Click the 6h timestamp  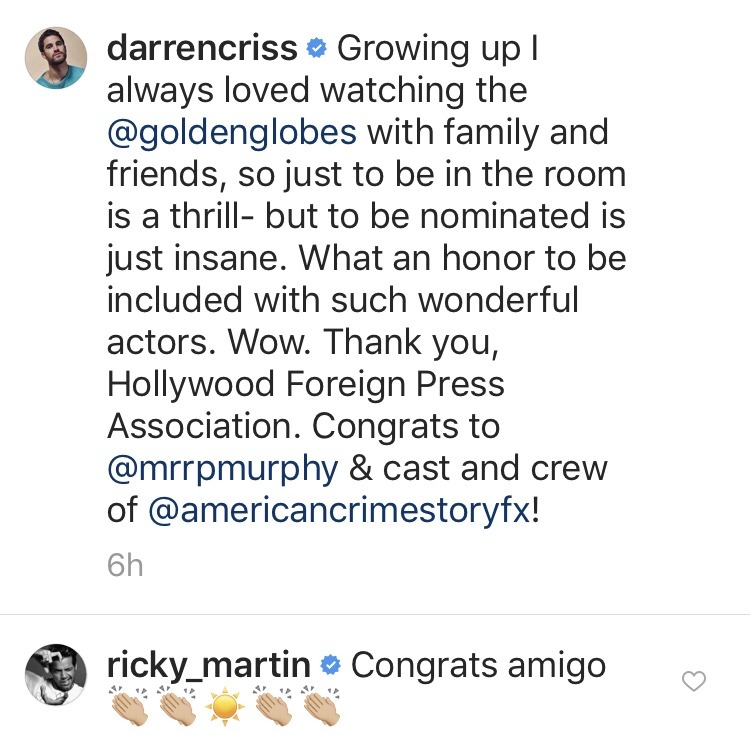(125, 565)
